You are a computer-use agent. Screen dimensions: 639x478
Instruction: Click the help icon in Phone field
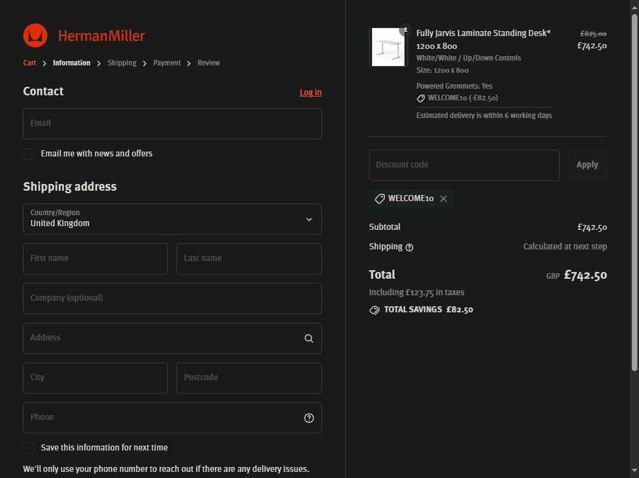click(x=309, y=418)
